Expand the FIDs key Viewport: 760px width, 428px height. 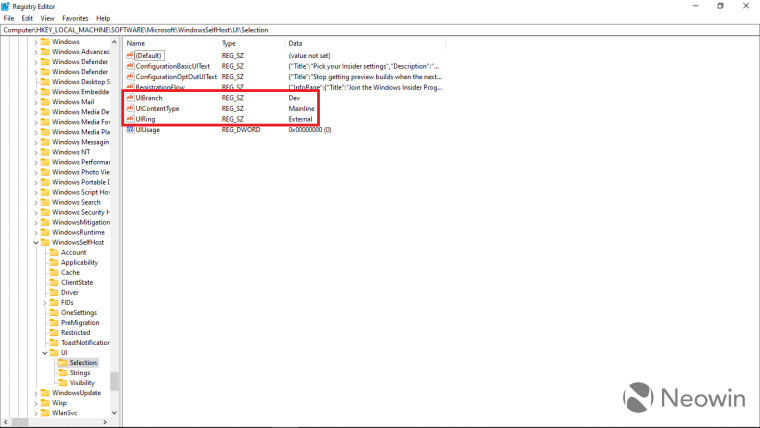coord(45,303)
